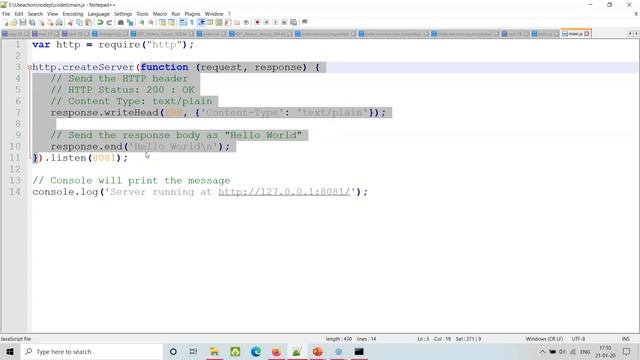The height and width of the screenshot is (360, 640).
Task: Toggle indent guide toolbar button
Action: tap(201, 22)
